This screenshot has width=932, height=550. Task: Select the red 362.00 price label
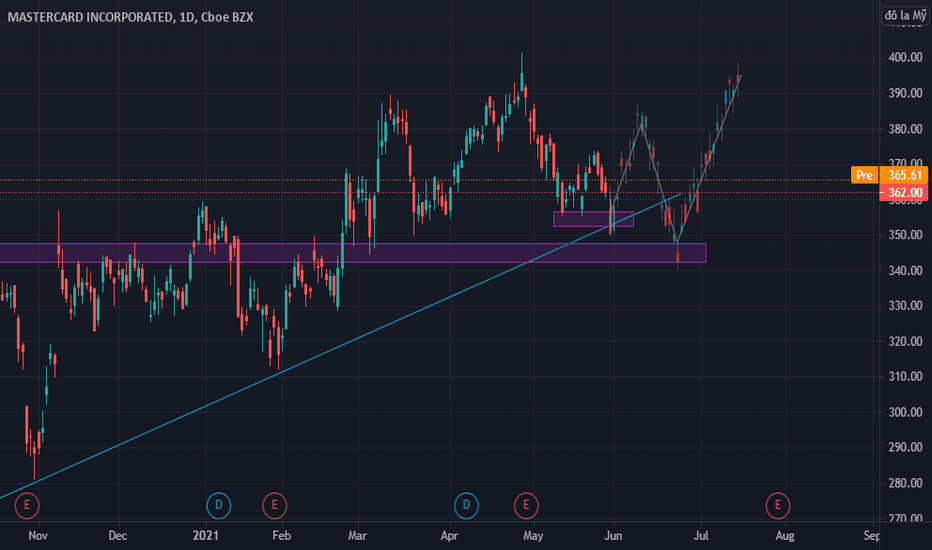tap(903, 193)
